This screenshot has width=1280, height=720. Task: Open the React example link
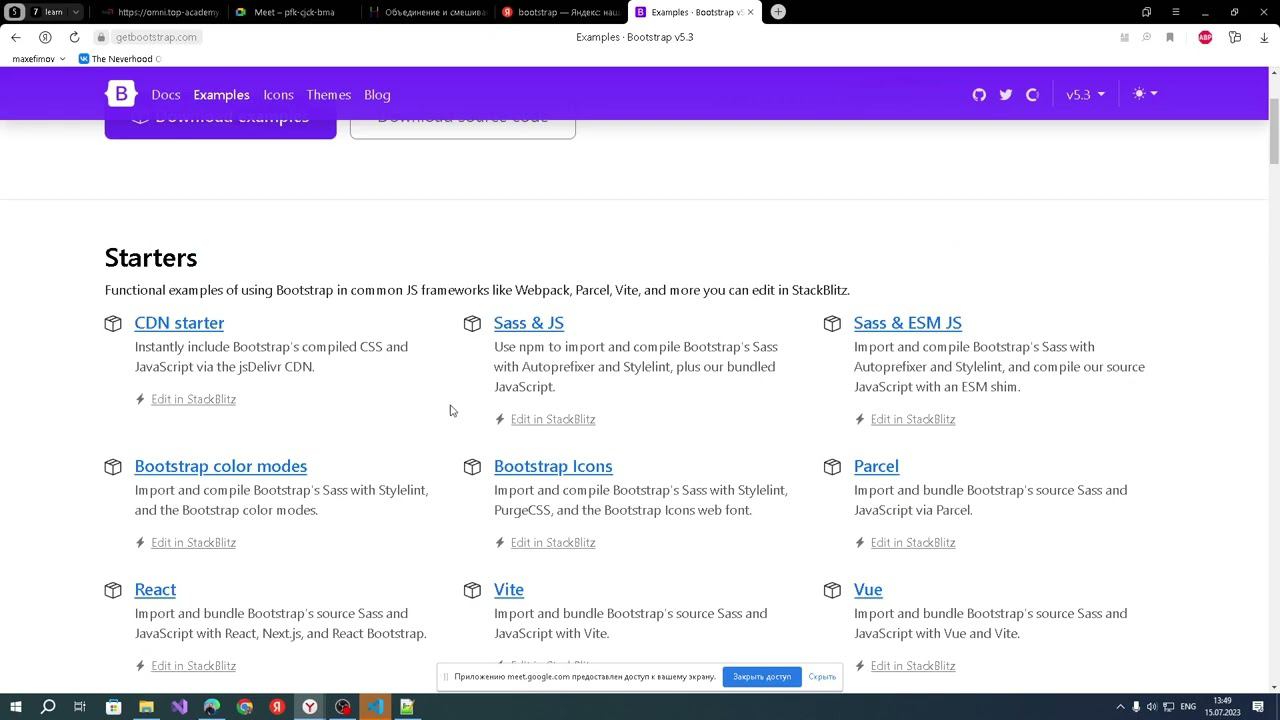point(155,590)
